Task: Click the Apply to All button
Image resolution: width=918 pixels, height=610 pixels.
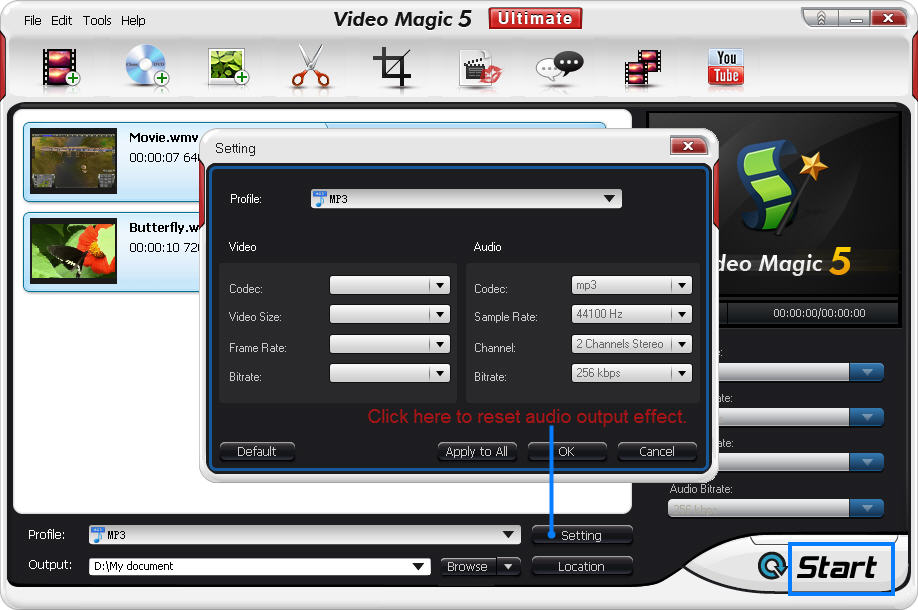Action: (x=477, y=451)
